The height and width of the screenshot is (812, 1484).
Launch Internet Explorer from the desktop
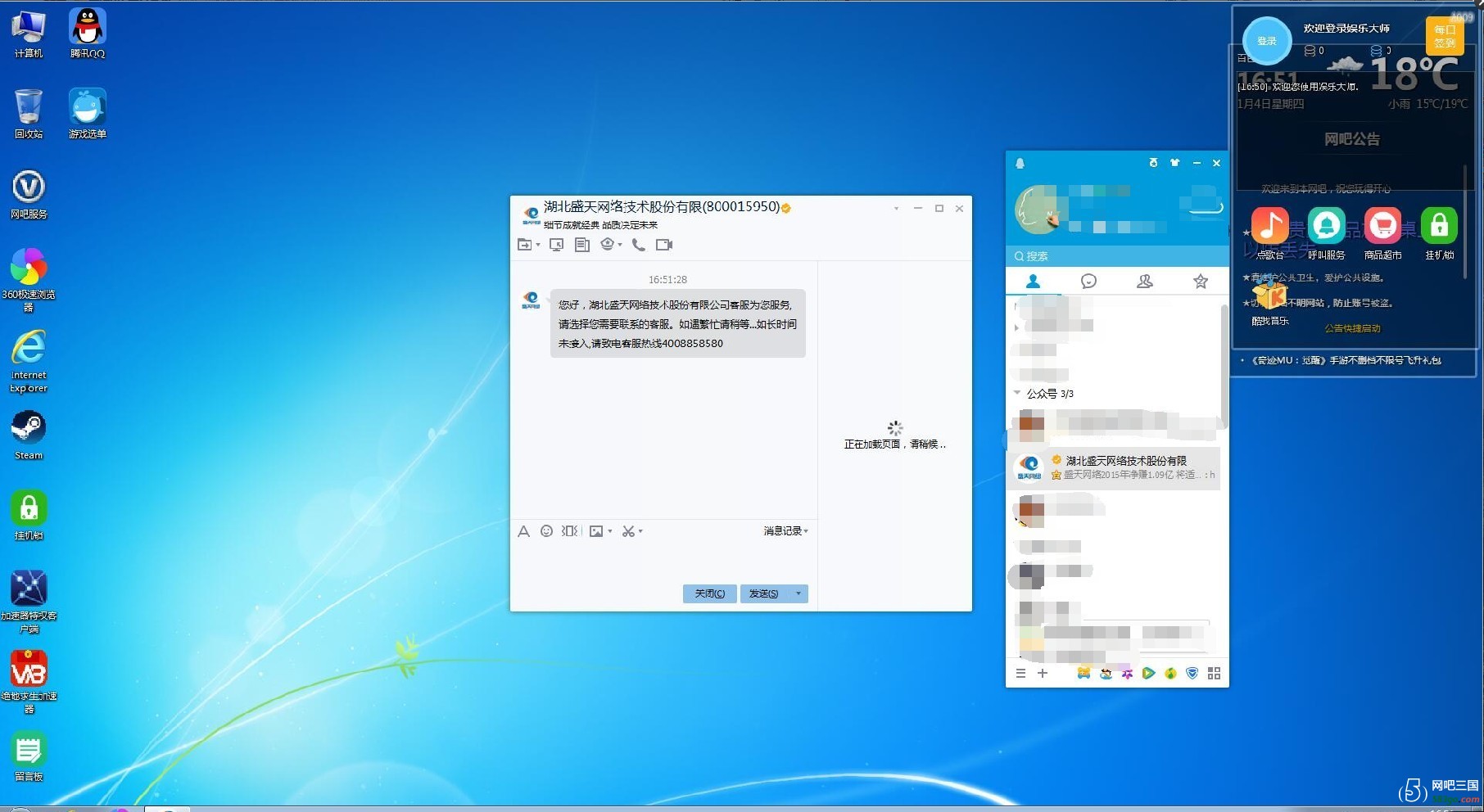coord(29,361)
